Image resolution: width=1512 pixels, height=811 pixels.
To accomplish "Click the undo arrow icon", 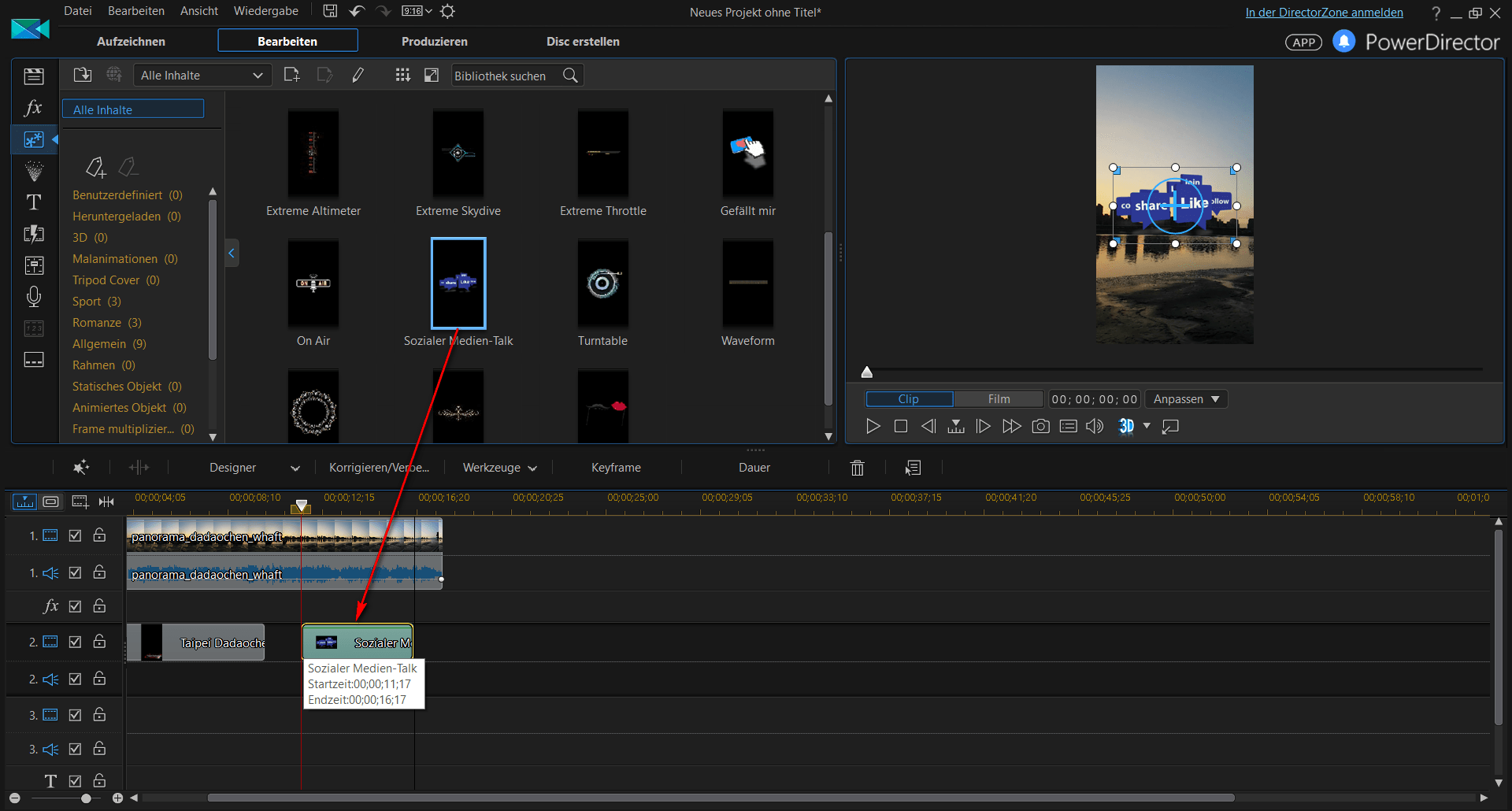I will click(357, 11).
